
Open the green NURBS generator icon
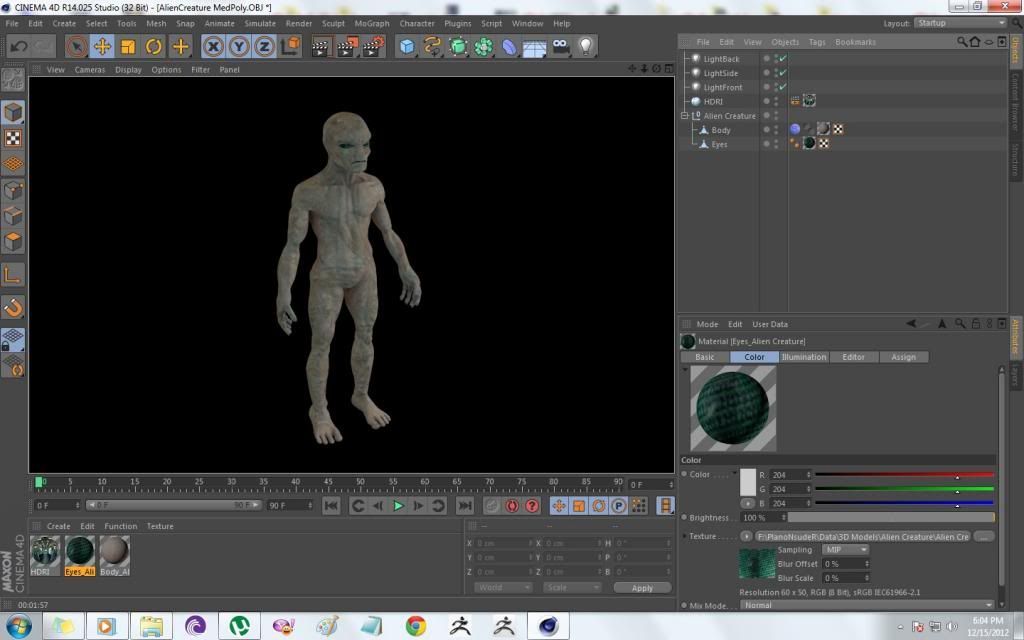(458, 46)
